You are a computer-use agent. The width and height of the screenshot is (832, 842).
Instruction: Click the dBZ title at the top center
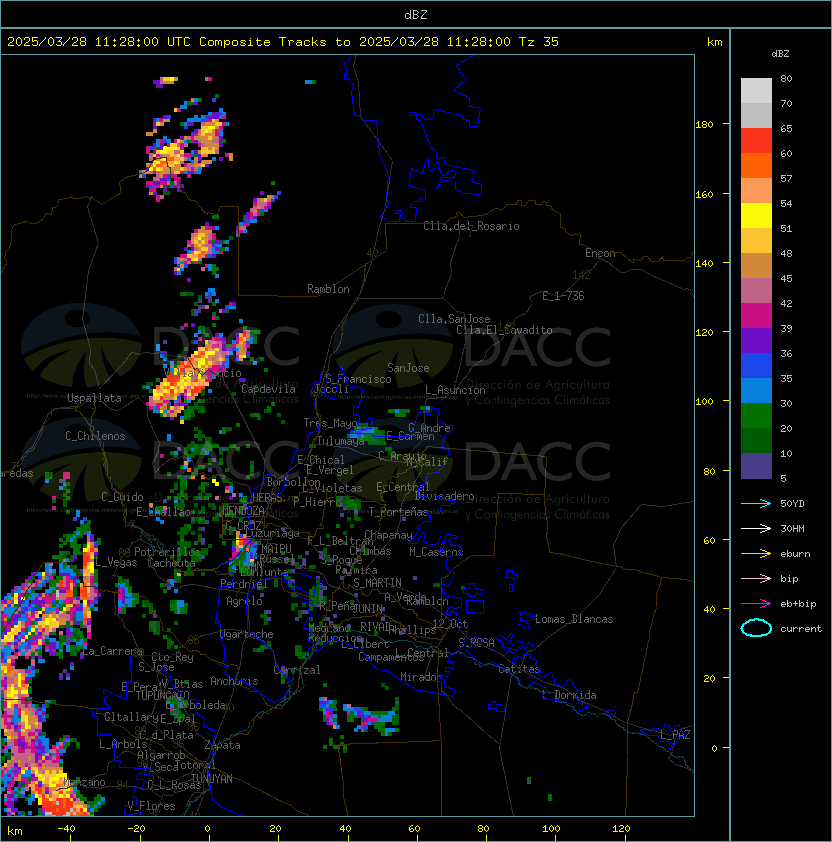pos(416,15)
